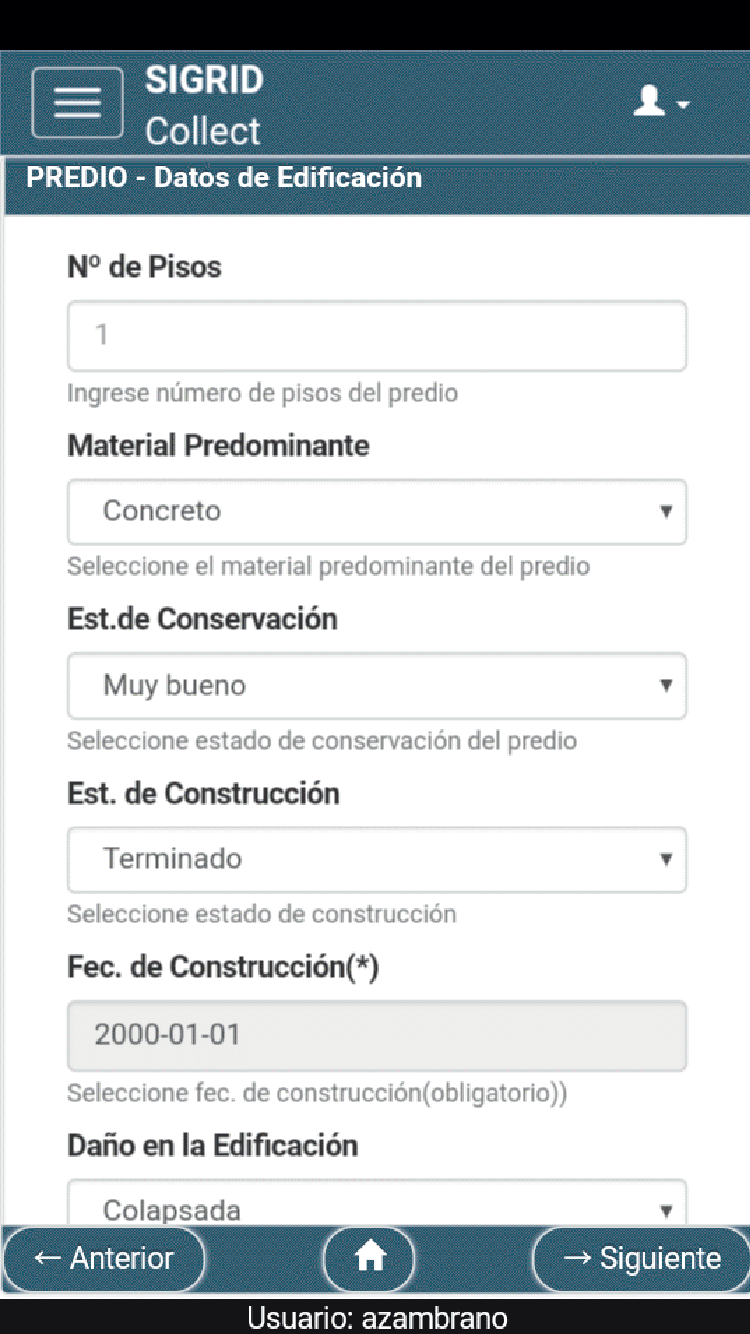750x1334 pixels.
Task: Click the SIGRID Collect app title
Action: pos(204,104)
